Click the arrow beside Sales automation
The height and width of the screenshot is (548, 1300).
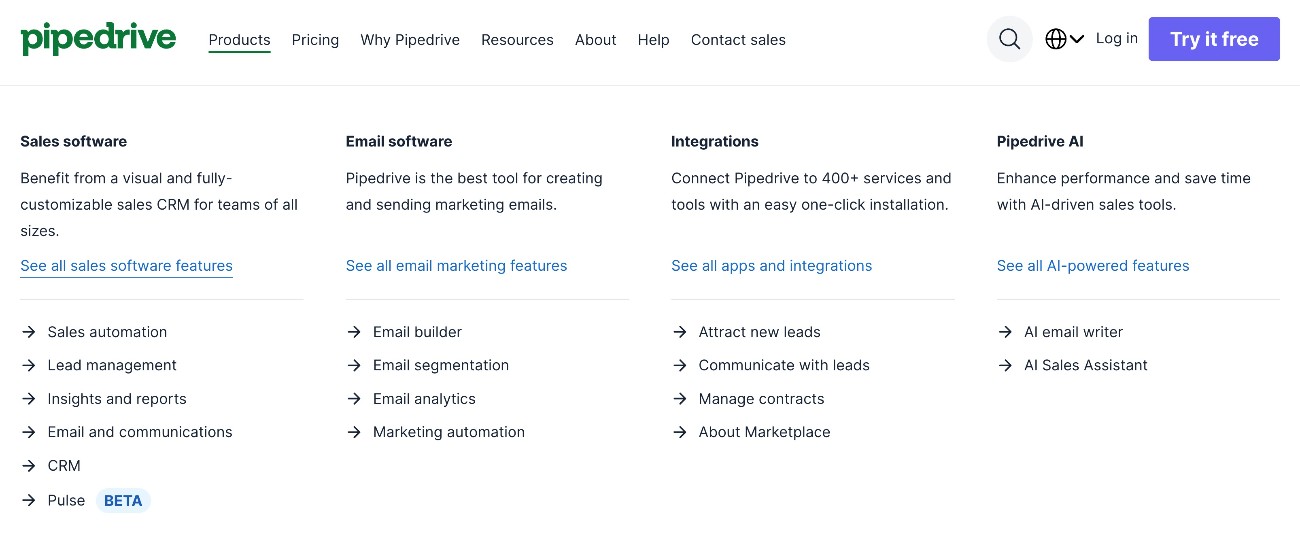tap(28, 332)
